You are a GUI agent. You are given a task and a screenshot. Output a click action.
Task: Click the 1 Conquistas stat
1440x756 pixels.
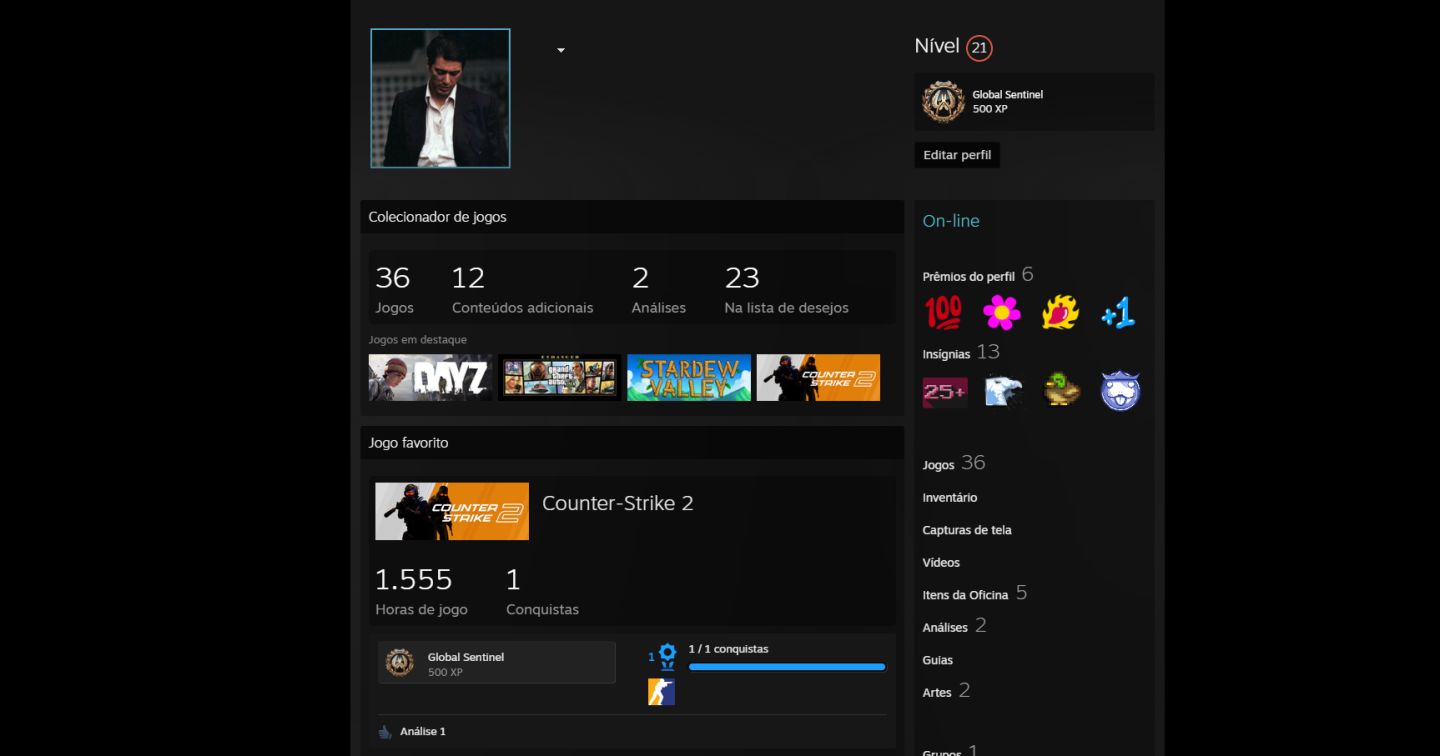[x=542, y=592]
